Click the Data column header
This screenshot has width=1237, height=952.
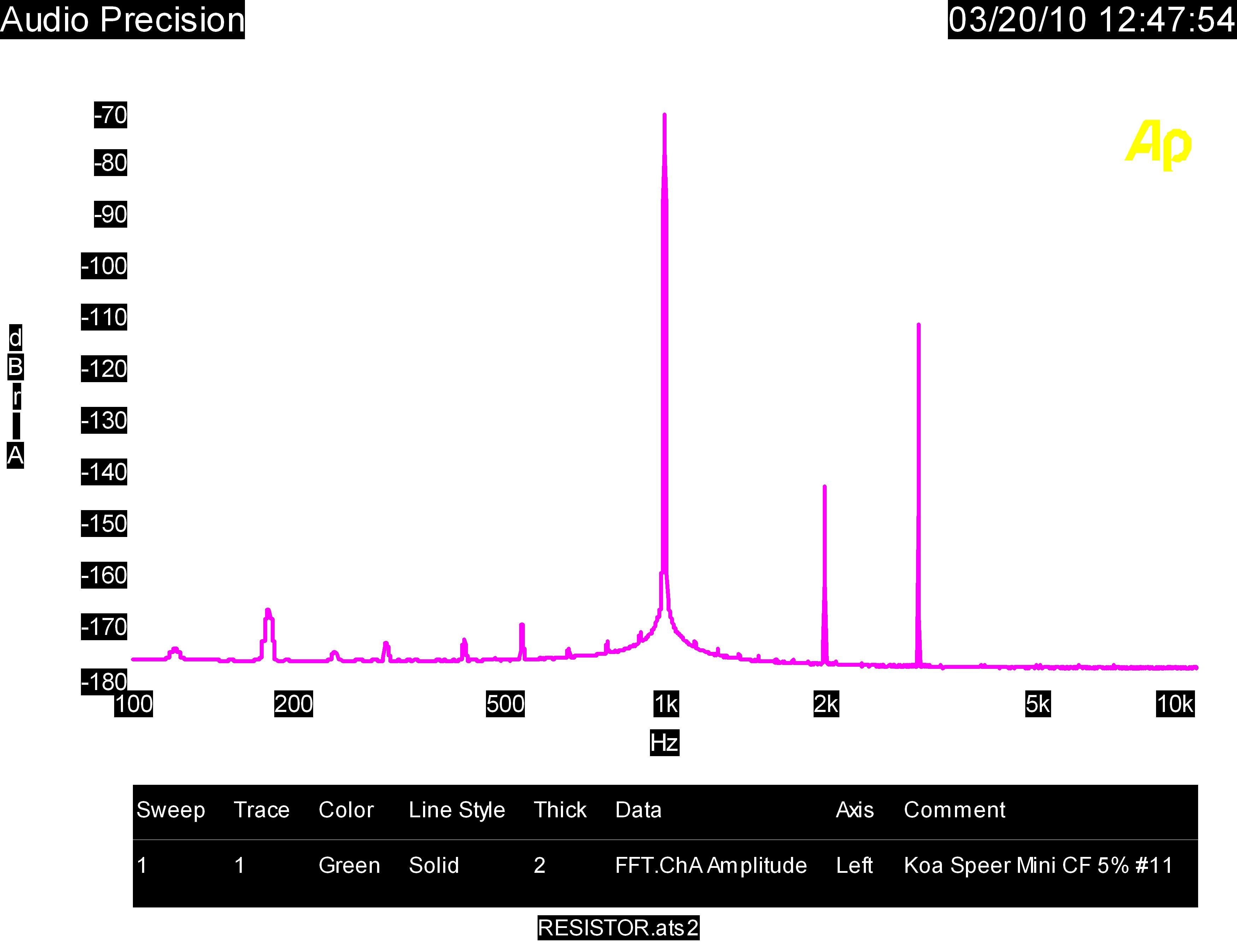click(x=638, y=810)
